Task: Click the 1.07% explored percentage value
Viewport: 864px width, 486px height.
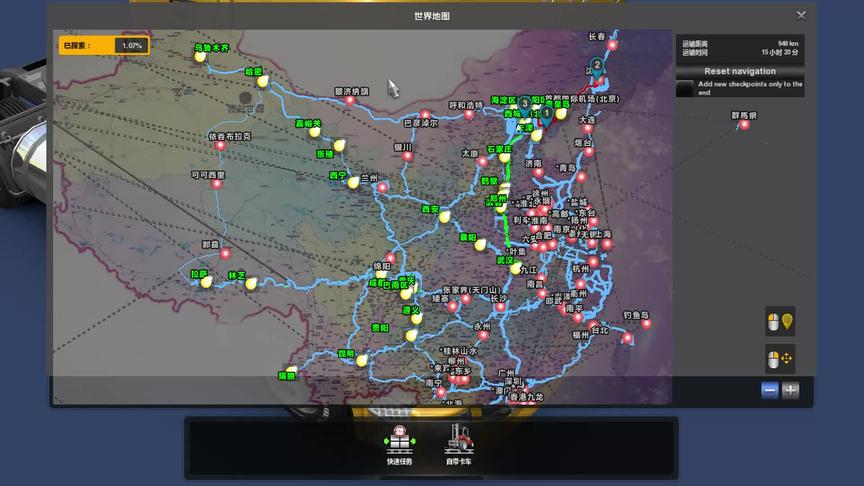Action: point(132,46)
